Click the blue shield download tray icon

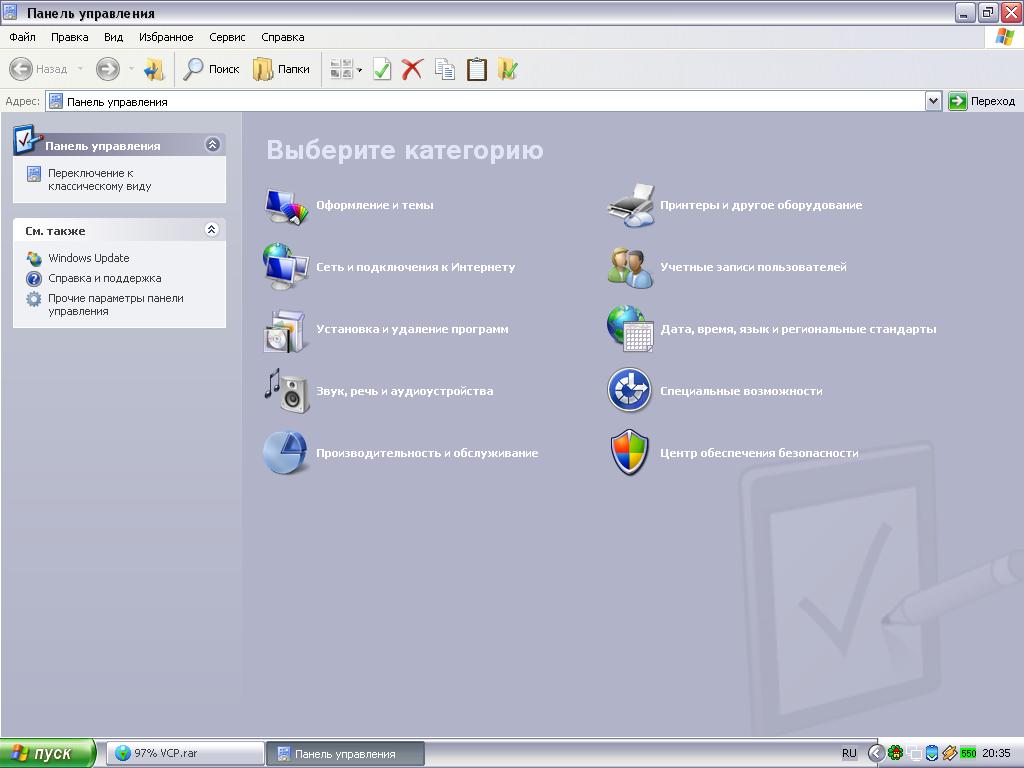click(x=932, y=753)
